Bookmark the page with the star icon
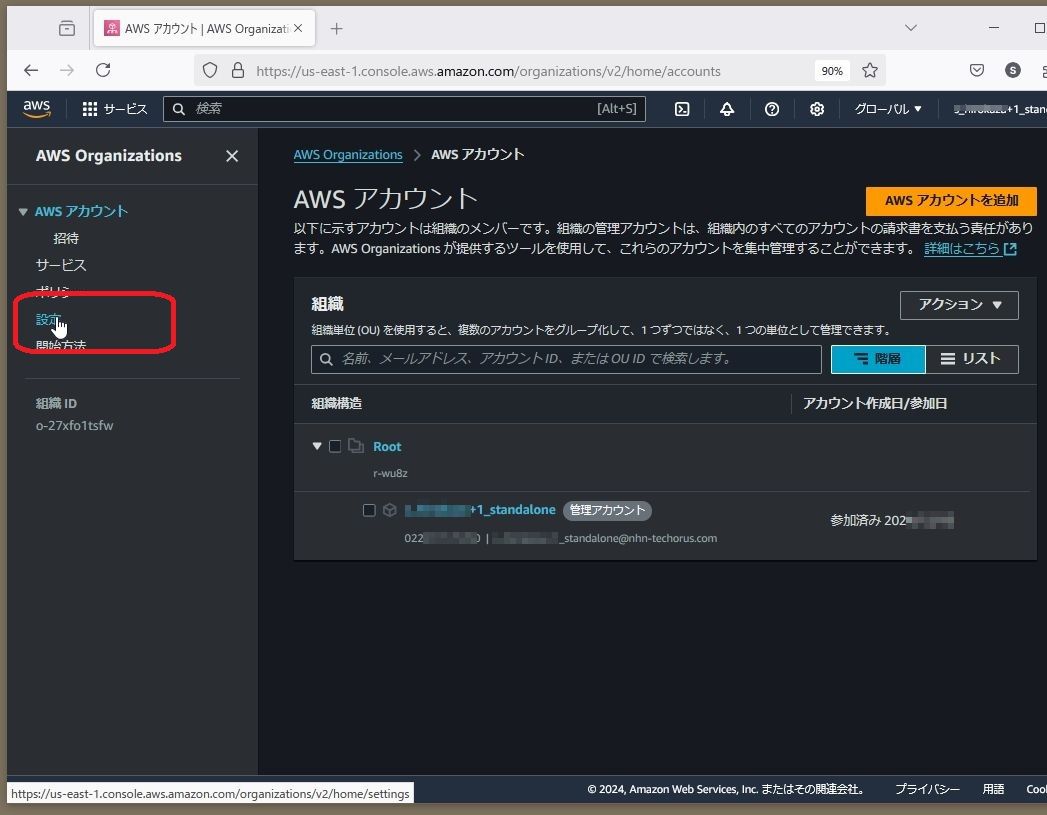The width and height of the screenshot is (1047, 815). (x=869, y=70)
